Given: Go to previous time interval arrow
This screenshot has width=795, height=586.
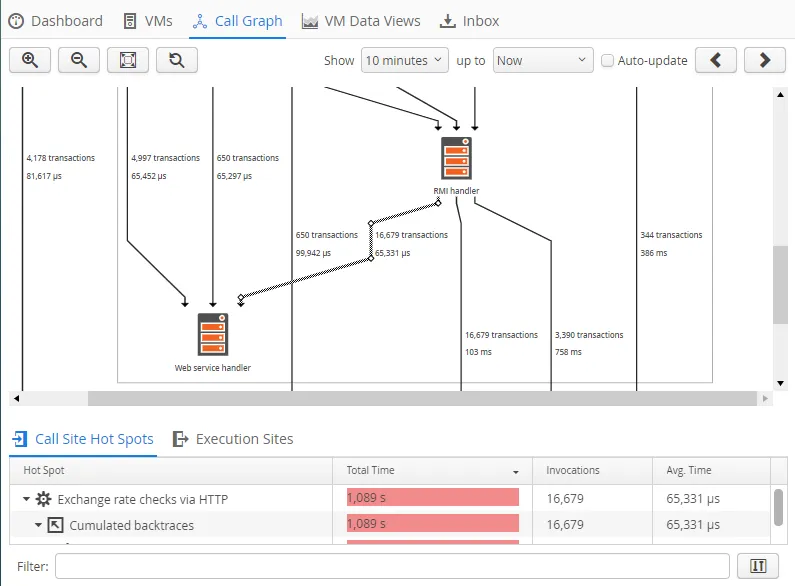Looking at the screenshot, I should pos(715,60).
